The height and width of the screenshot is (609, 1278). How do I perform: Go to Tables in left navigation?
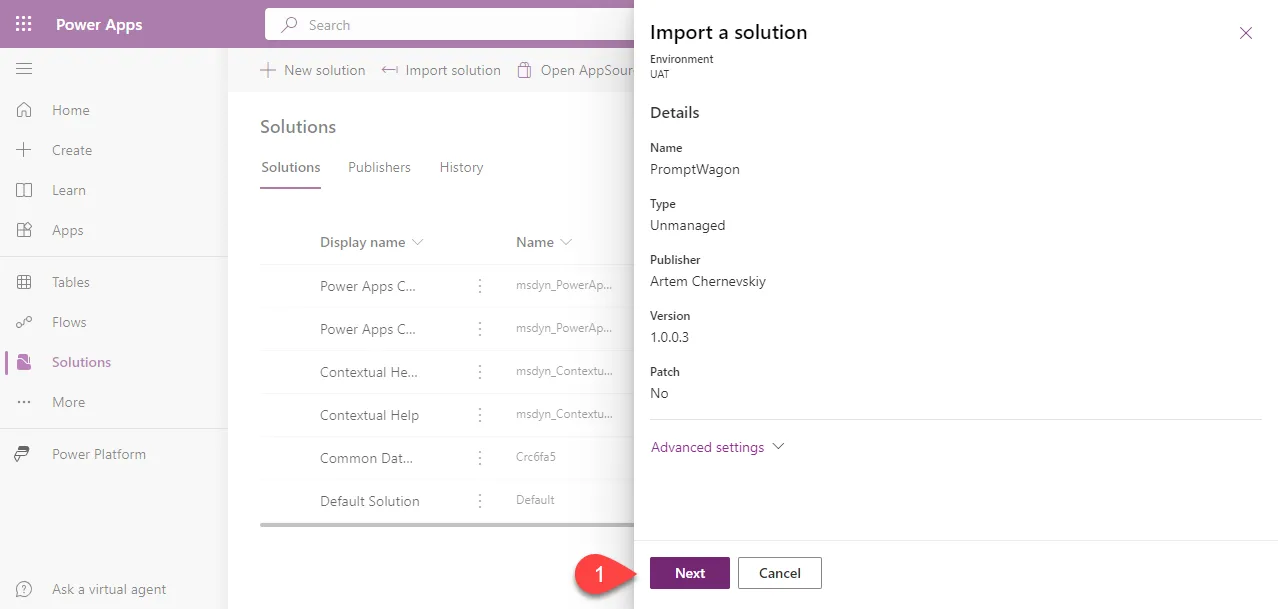click(71, 282)
